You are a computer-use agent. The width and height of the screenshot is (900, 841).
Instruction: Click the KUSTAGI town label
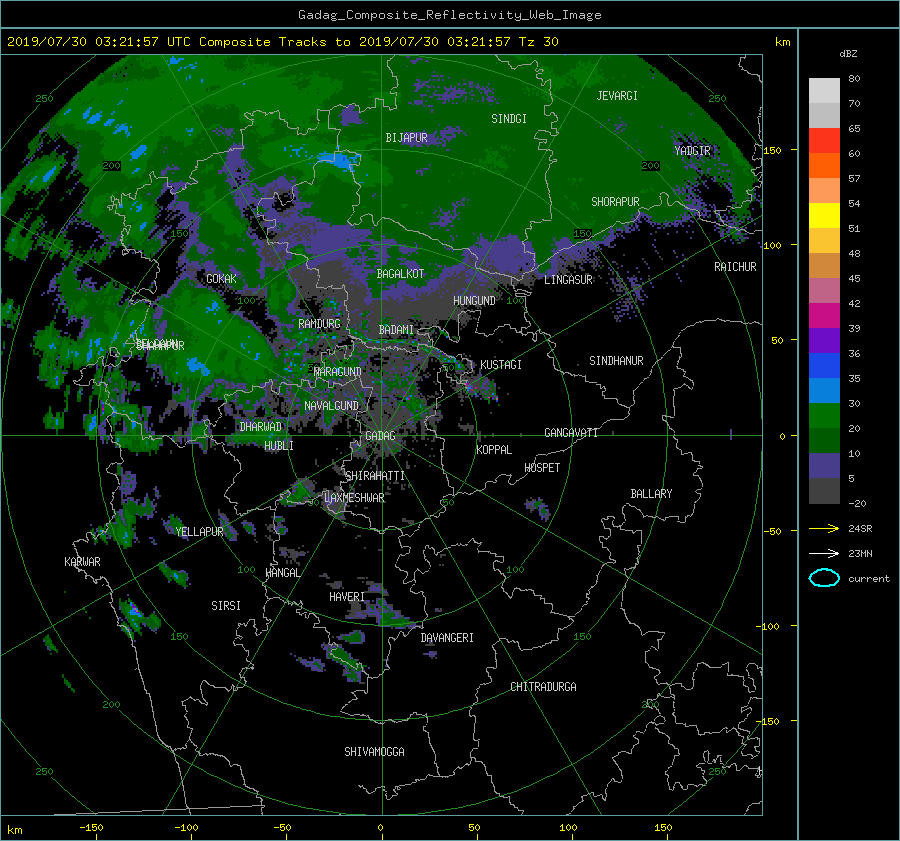(501, 365)
